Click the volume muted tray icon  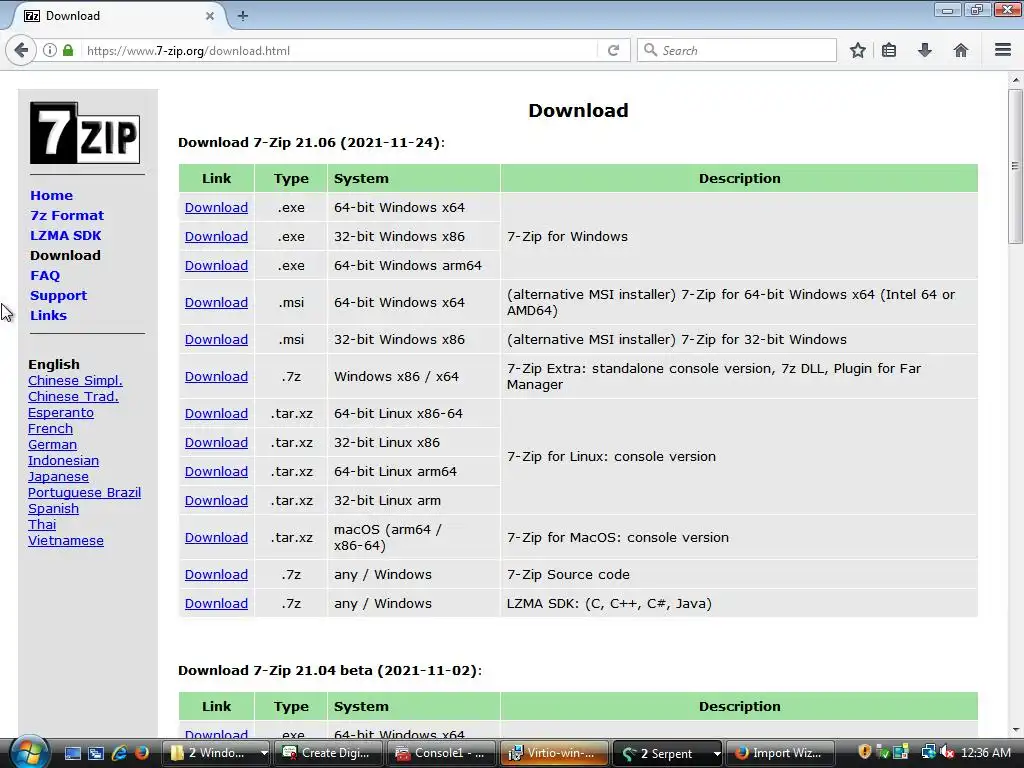pos(948,752)
